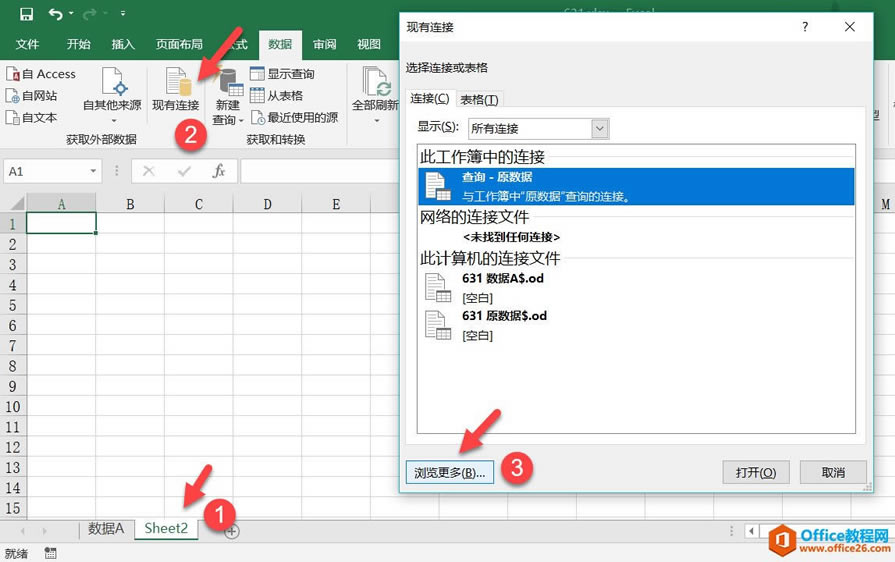Image resolution: width=895 pixels, height=562 pixels.
Task: Click the 631 原数据$.od file icon
Action: (438, 325)
